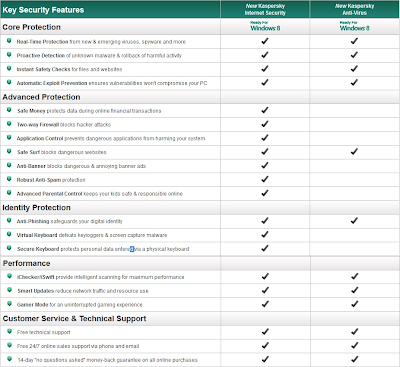The image size is (400, 367).
Task: Click Anti-Banner feature text
Action: pos(81,166)
